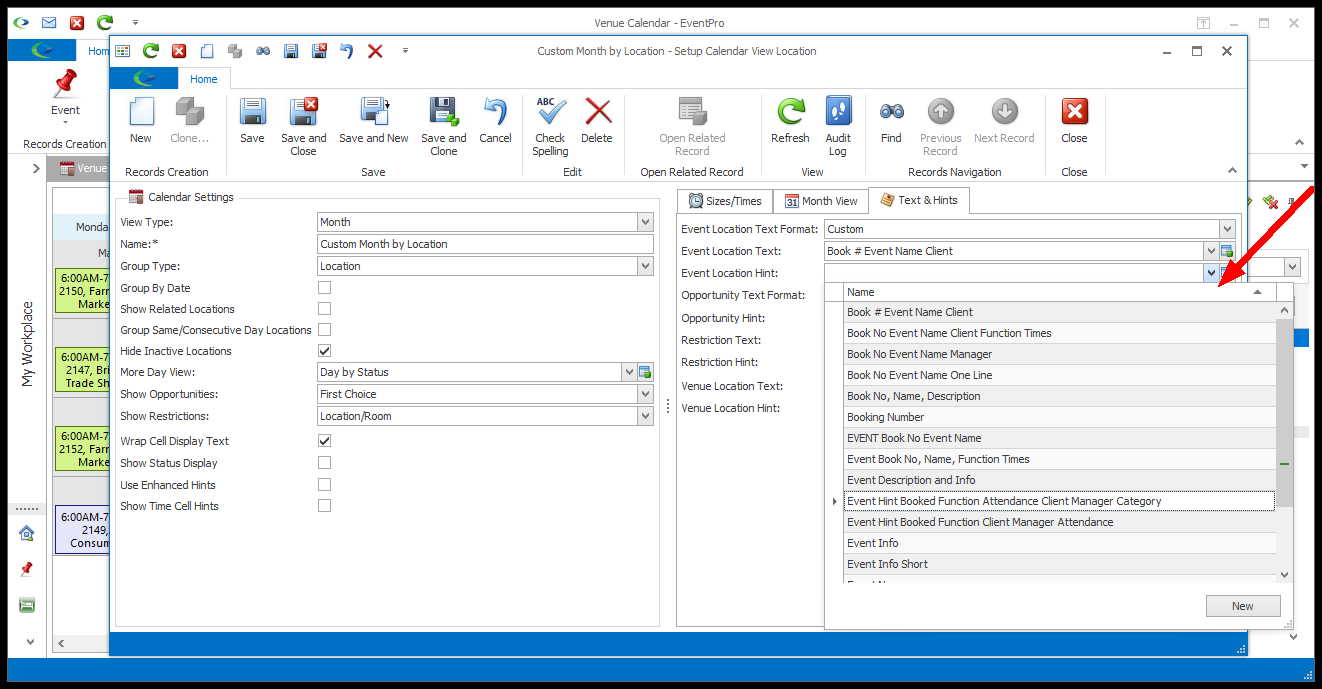Open the application menu button in setup window
Viewport: 1322px width, 689px height.
(145, 79)
